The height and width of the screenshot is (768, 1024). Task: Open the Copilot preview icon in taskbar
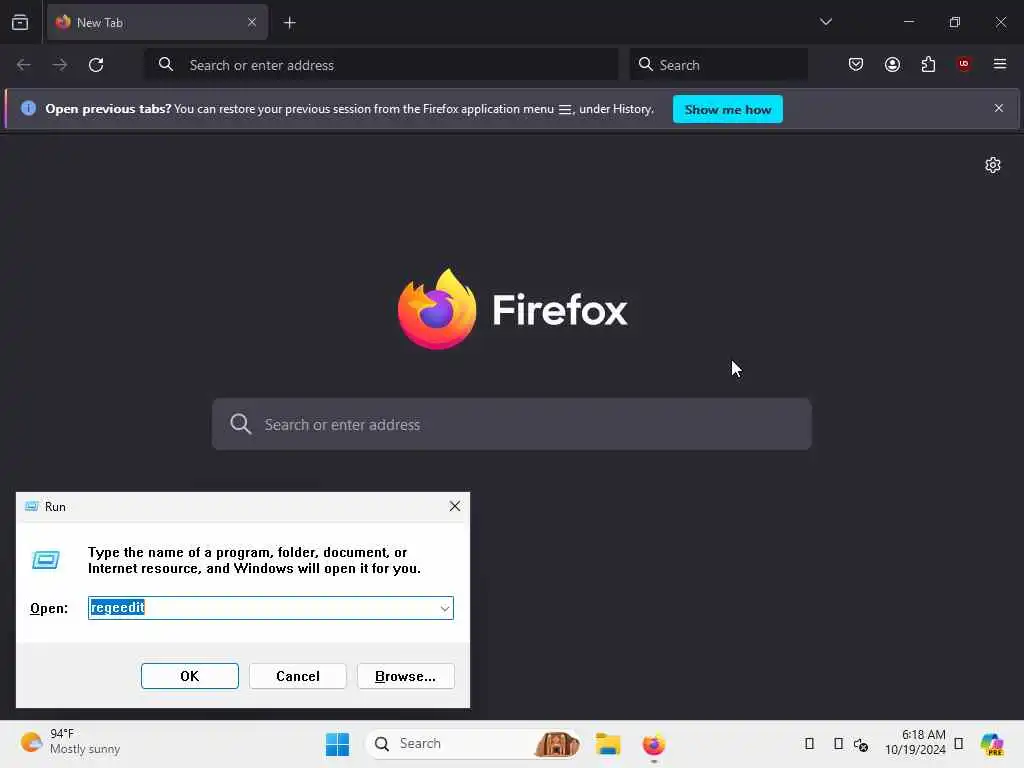[x=993, y=744]
